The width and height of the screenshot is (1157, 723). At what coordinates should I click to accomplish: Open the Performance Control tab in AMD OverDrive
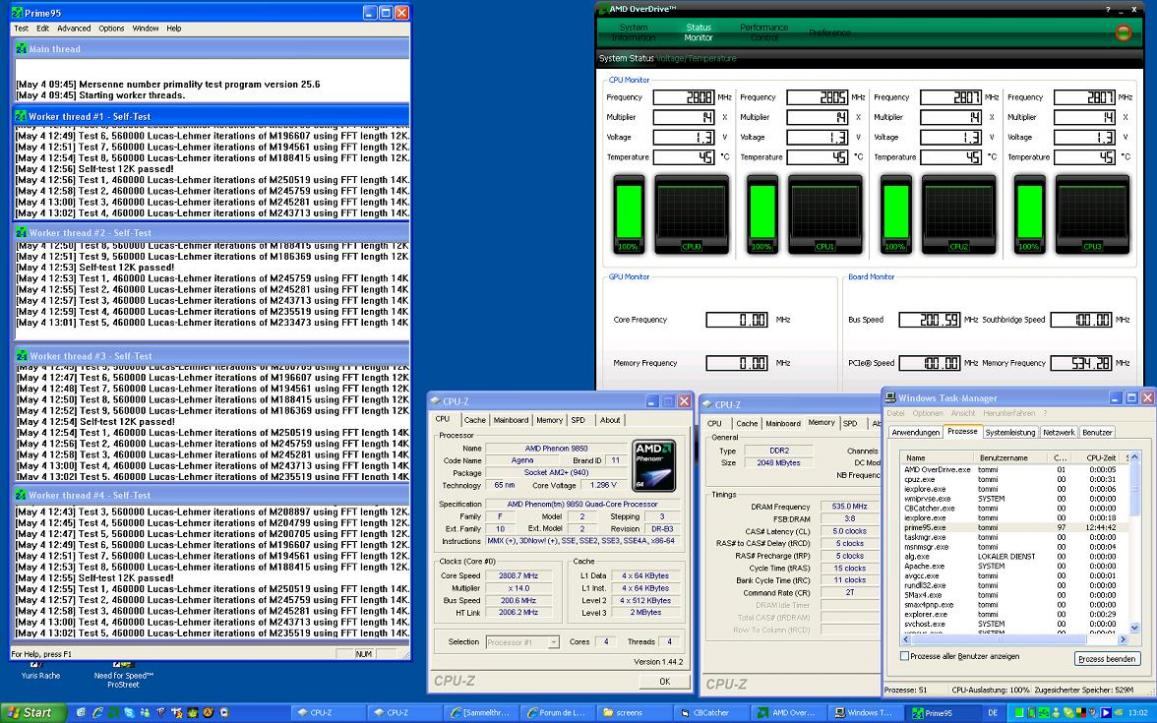(764, 32)
